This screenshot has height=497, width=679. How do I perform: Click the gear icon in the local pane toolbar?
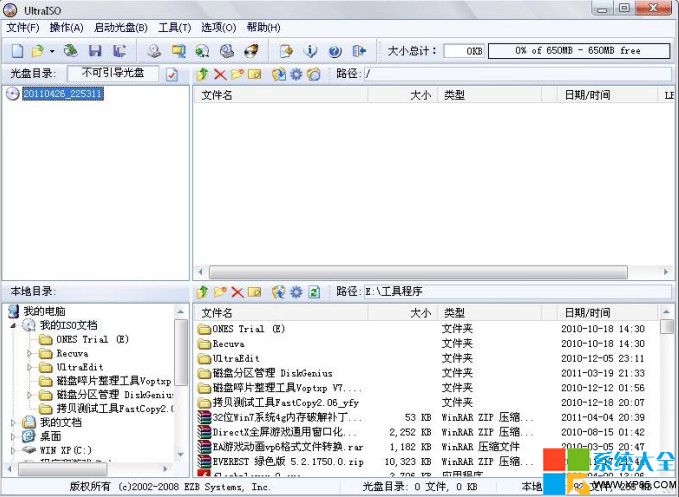296,292
